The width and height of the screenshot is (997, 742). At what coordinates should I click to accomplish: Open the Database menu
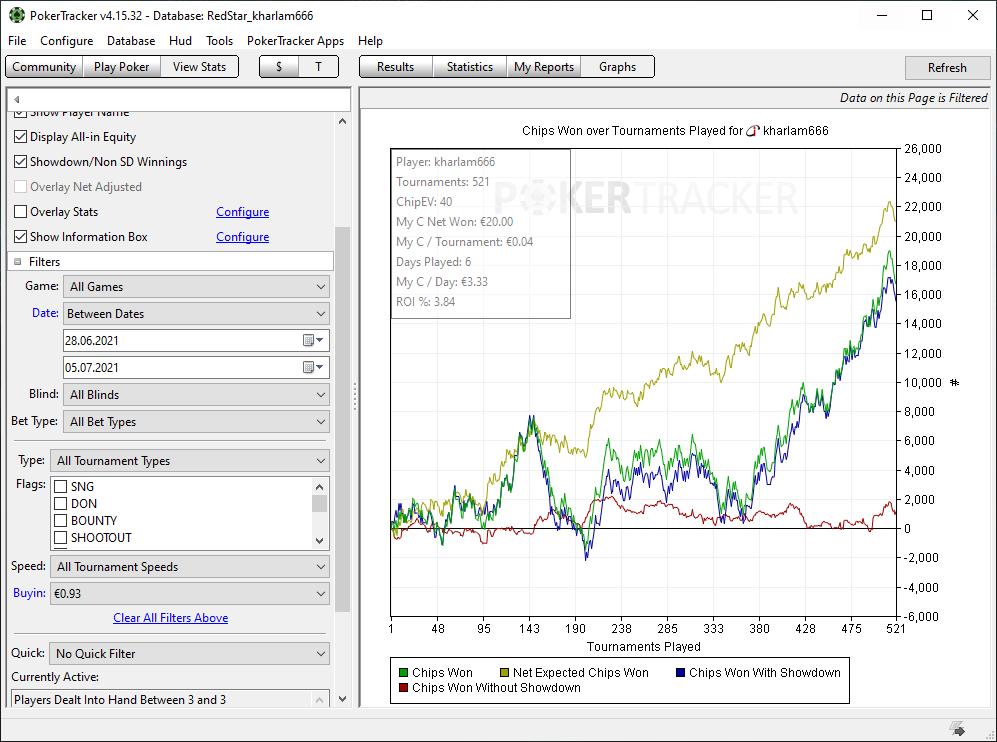[131, 41]
